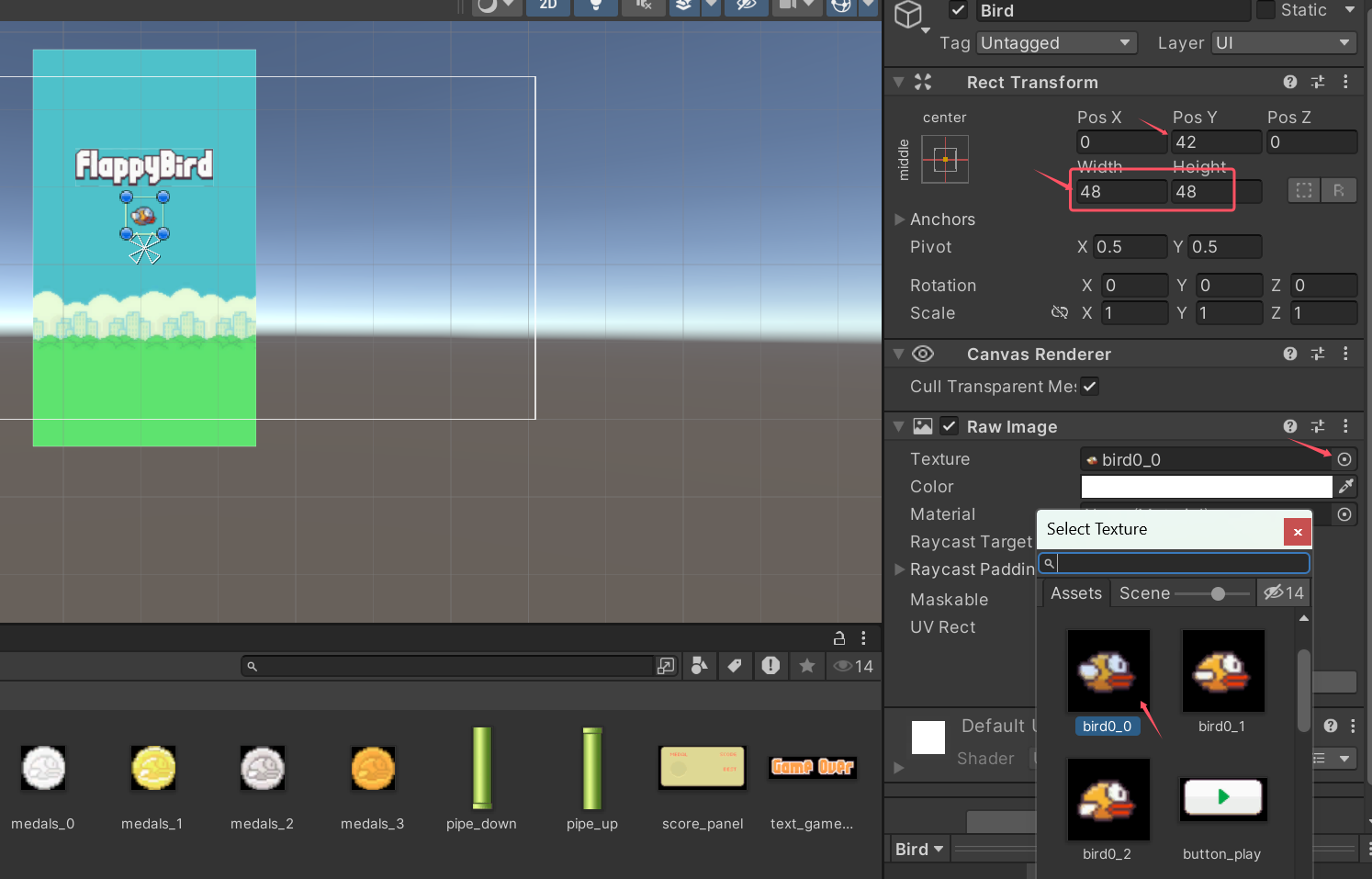Open the Tag dropdown showing Untagged

(x=1056, y=43)
